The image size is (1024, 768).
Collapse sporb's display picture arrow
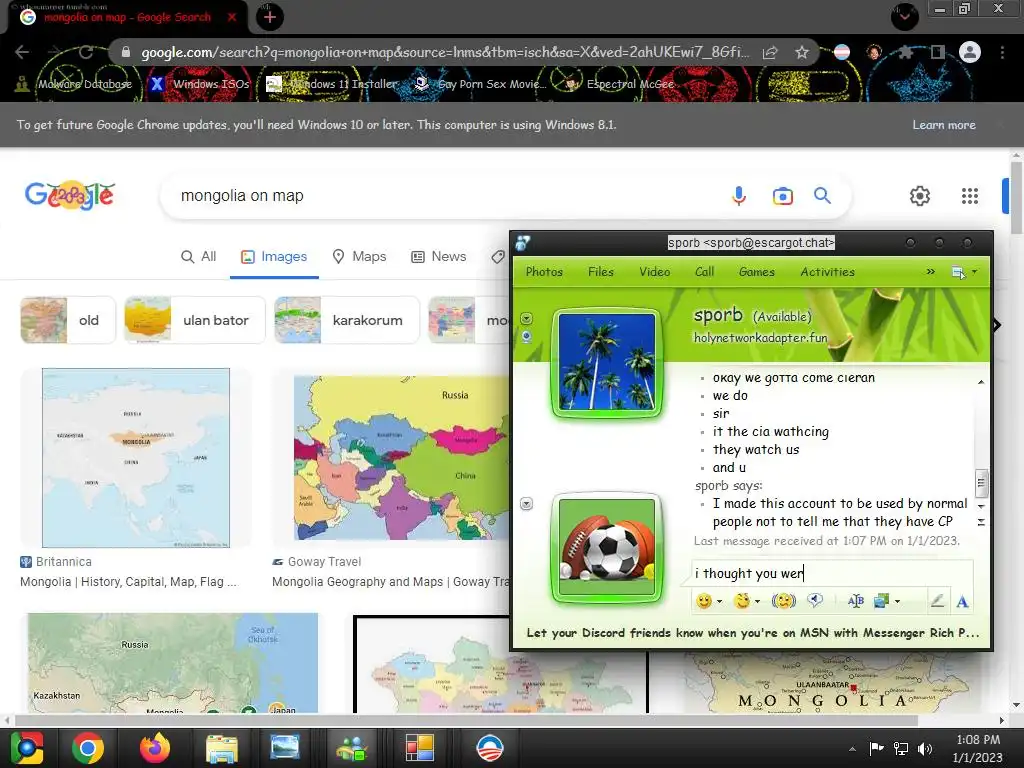point(526,319)
